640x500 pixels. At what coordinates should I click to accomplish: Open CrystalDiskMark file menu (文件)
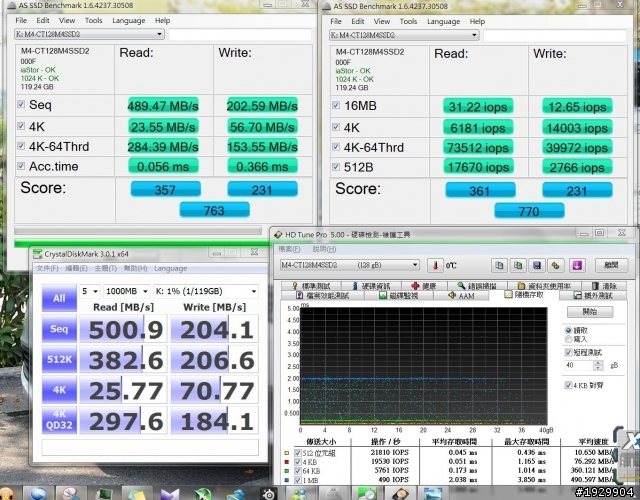[47, 269]
